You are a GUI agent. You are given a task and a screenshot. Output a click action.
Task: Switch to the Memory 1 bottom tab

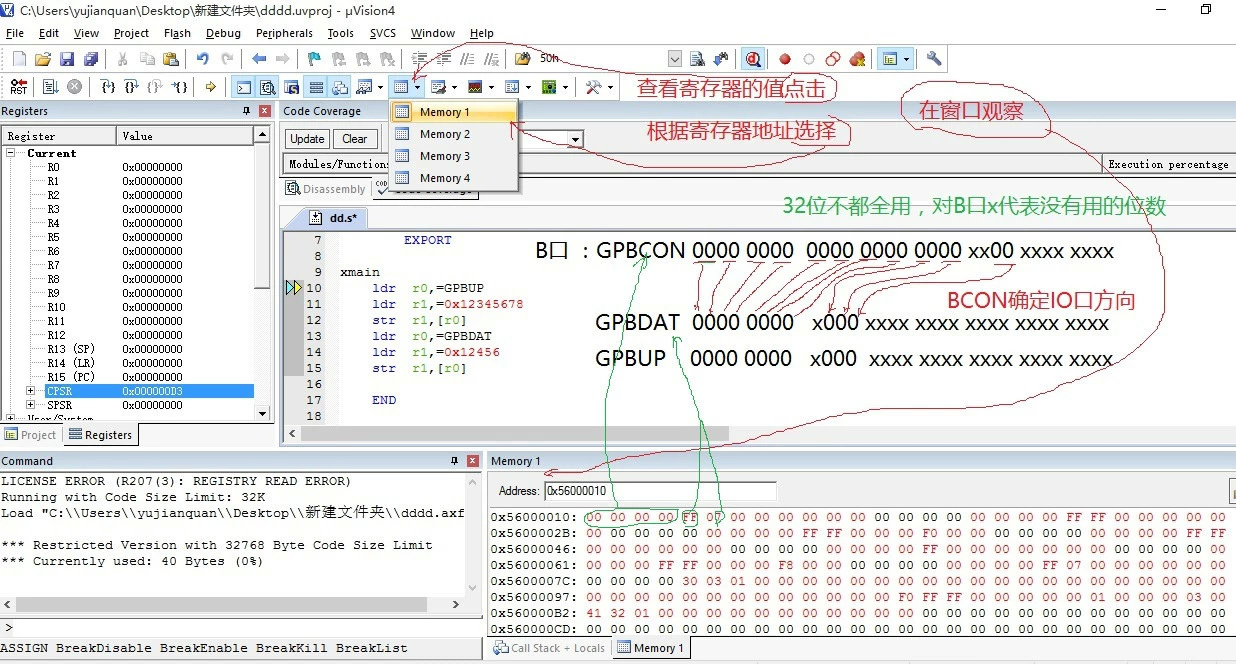pos(650,648)
